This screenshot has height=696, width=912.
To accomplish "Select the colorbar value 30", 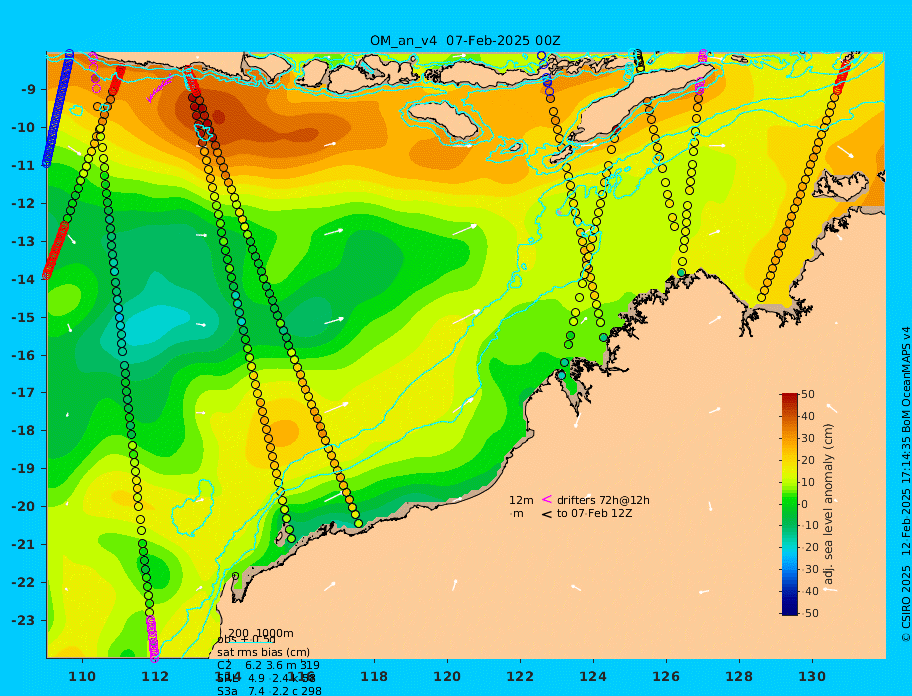I will [x=808, y=438].
